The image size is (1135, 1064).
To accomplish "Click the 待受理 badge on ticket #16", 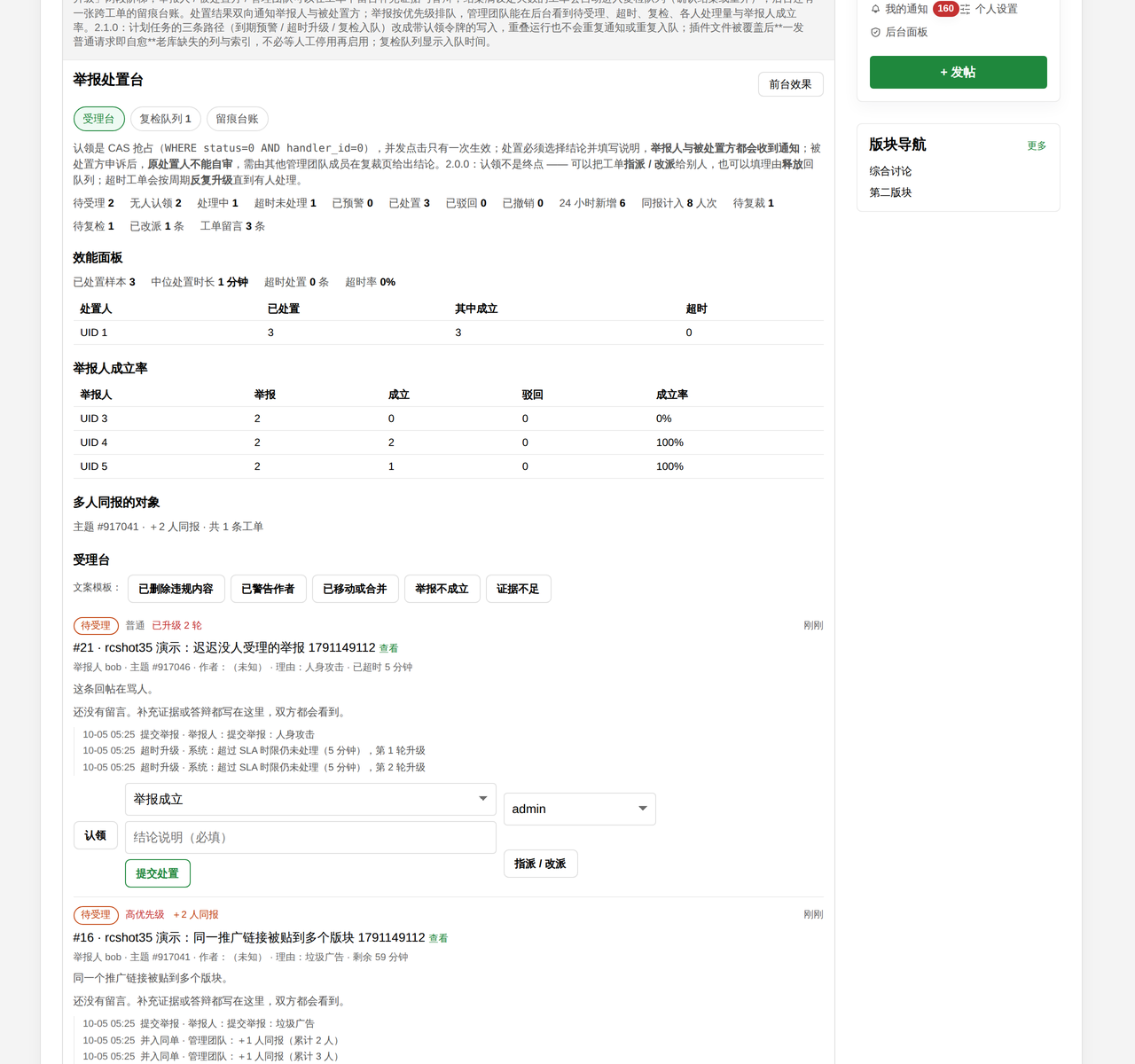I will click(96, 914).
